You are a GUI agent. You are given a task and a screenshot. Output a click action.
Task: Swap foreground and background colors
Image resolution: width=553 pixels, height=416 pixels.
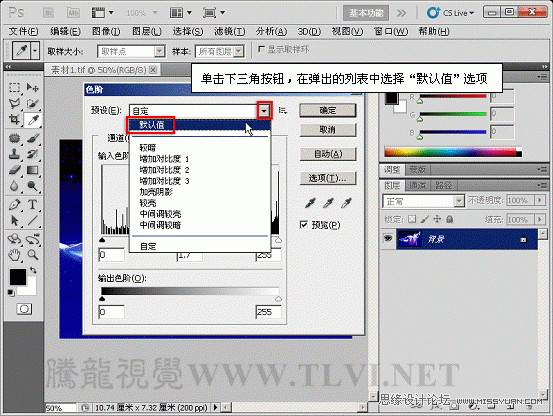pos(33,270)
